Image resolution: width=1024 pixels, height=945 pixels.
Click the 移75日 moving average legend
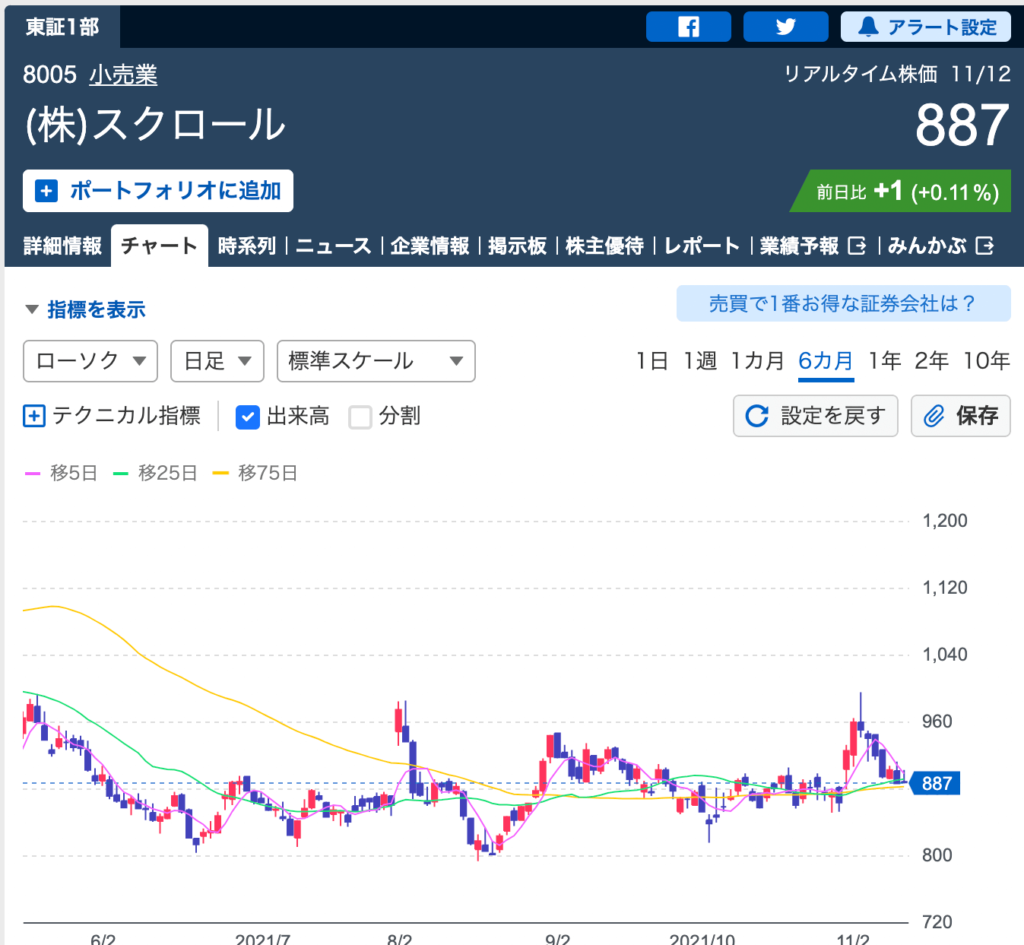[255, 473]
